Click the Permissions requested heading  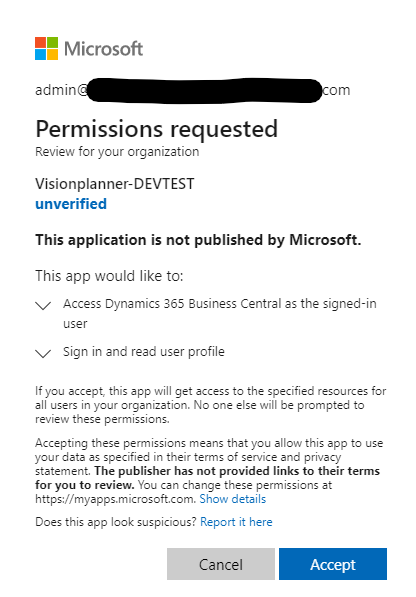156,129
